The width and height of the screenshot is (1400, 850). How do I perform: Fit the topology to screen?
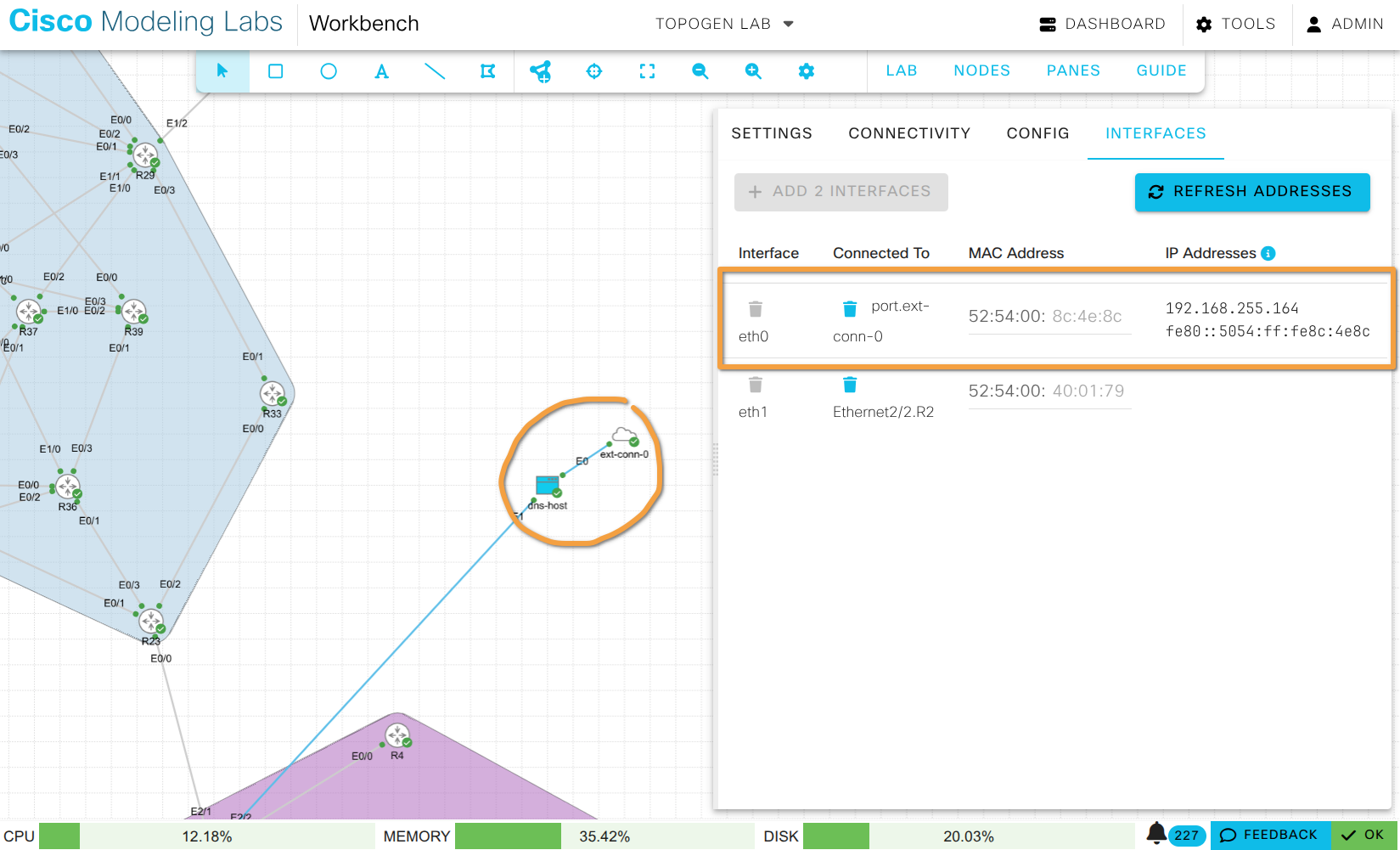coord(647,71)
